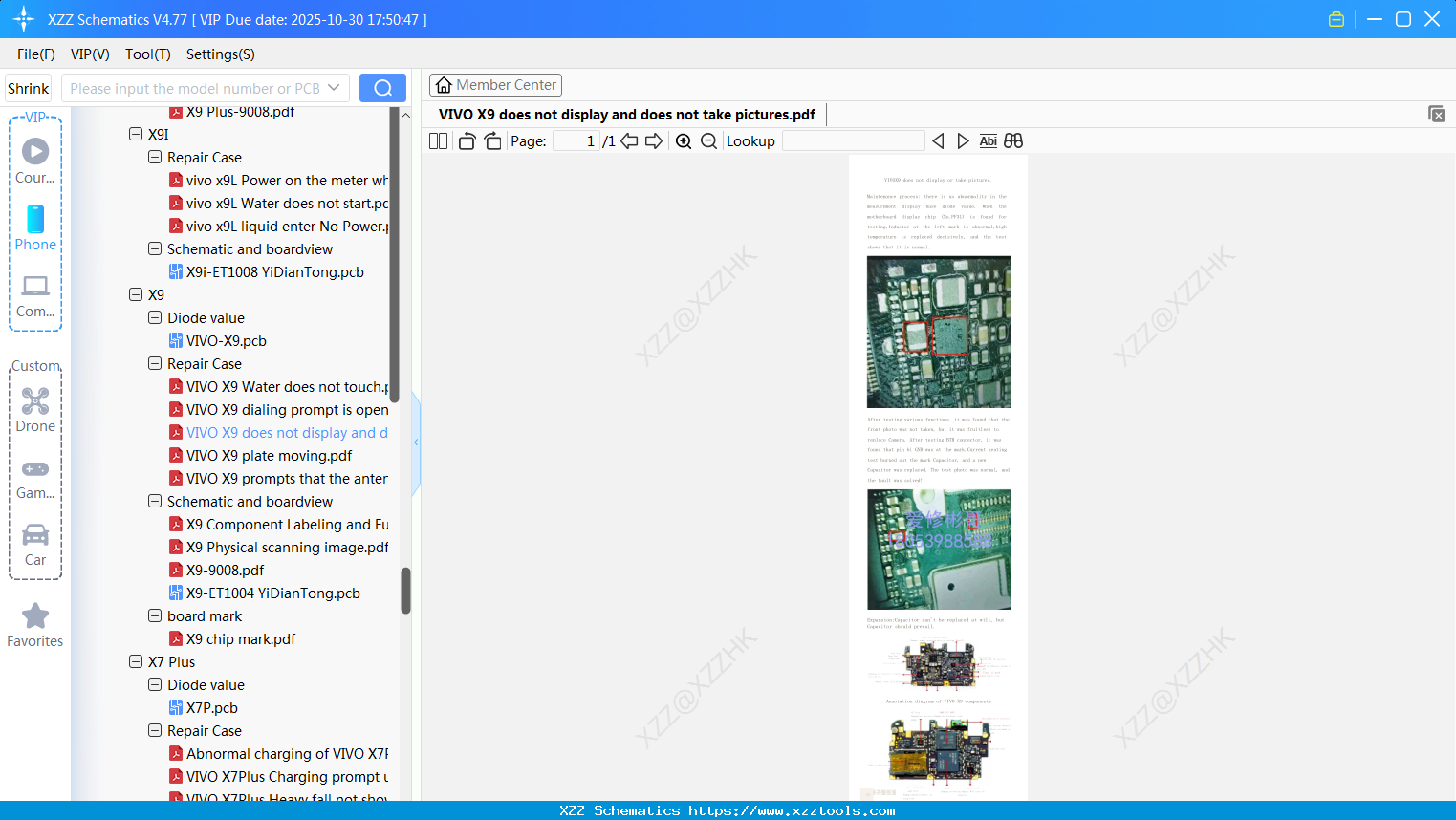Screen dimensions: 1456x820
Task: Open vivo x9L Water does not start file
Action: (x=279, y=204)
